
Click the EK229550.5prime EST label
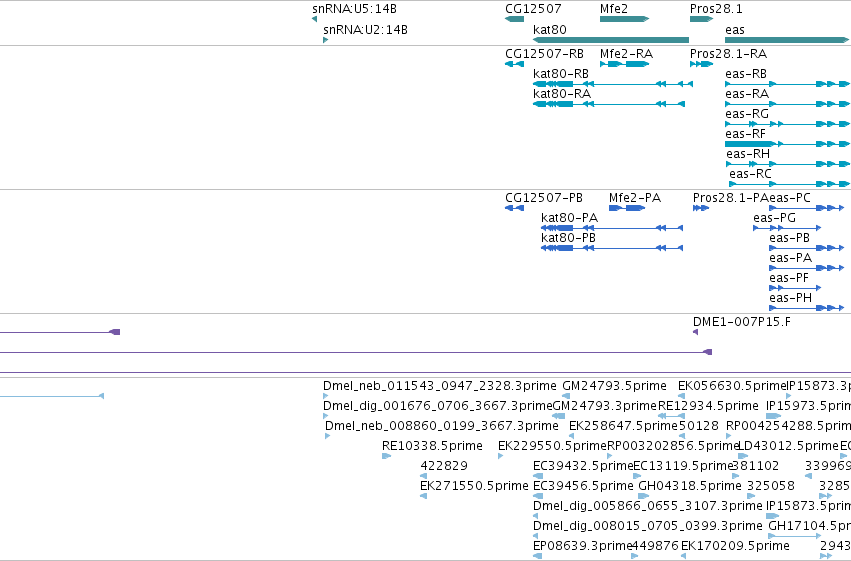tap(552, 446)
